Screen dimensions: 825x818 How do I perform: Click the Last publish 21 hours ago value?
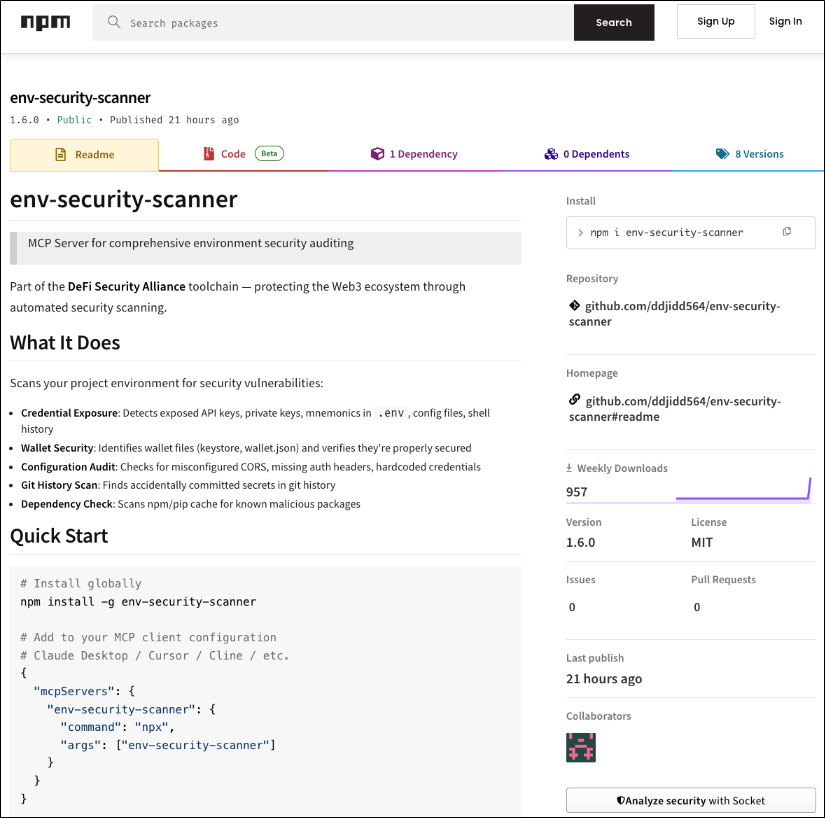click(x=604, y=679)
